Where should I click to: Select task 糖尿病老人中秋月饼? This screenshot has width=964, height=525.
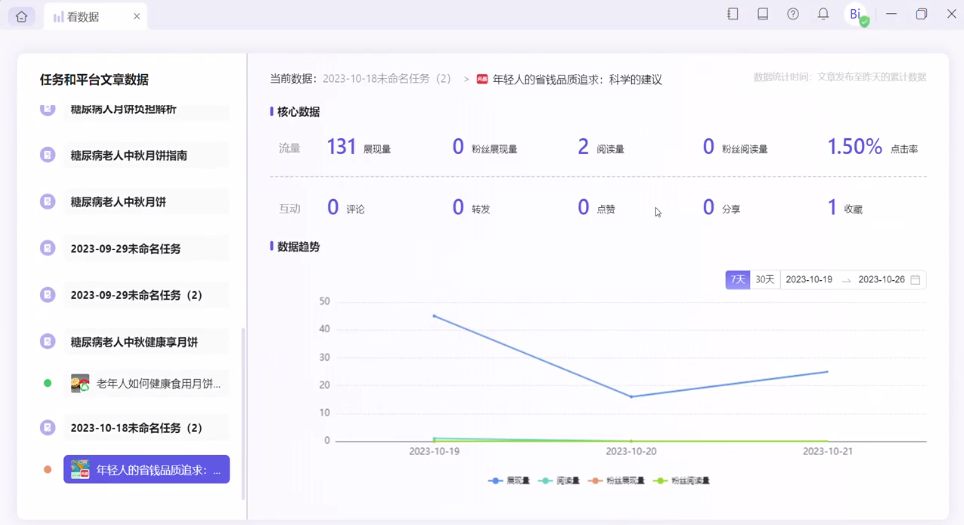tap(146, 202)
